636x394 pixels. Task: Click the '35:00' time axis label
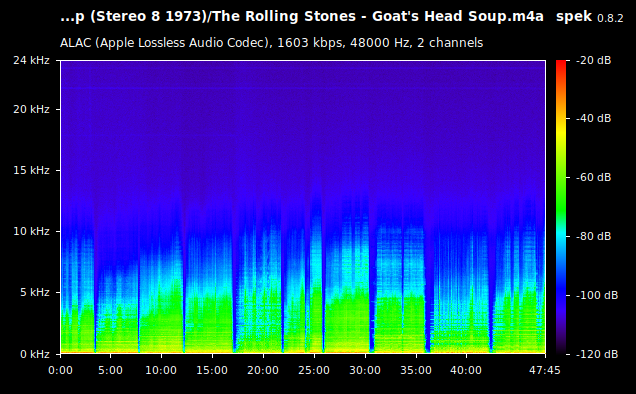416,370
